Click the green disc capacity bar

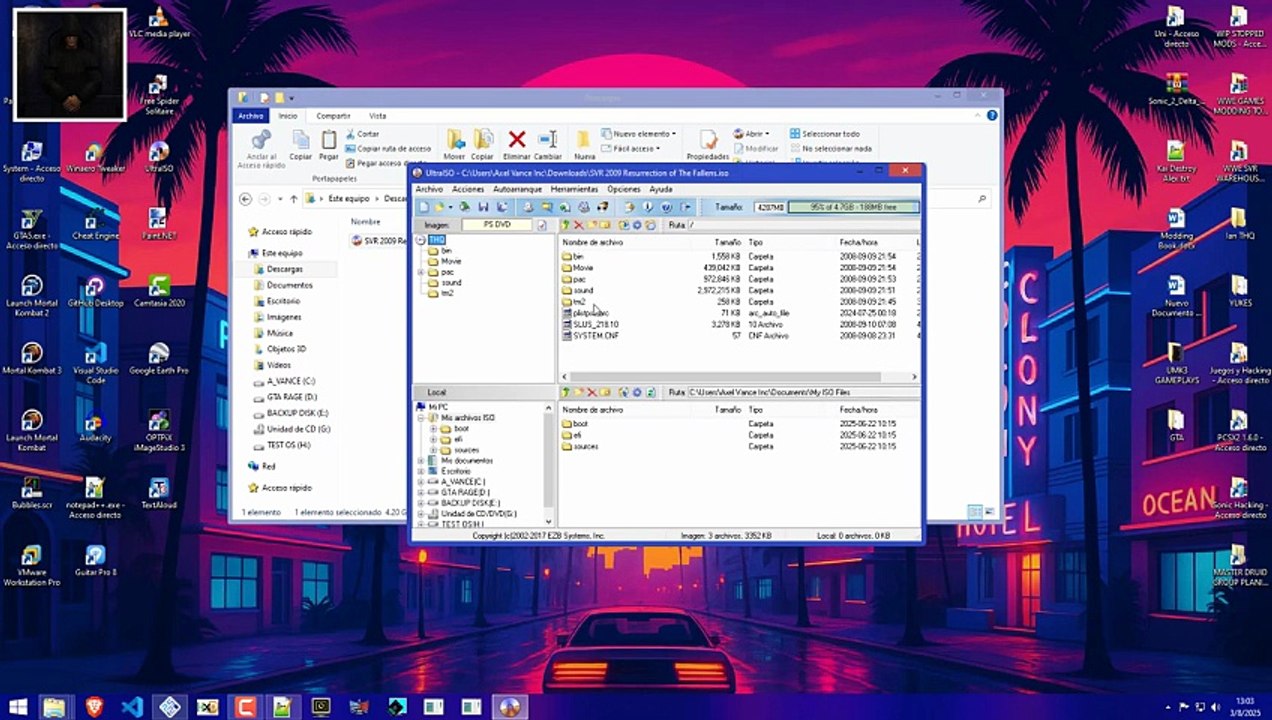pos(854,207)
